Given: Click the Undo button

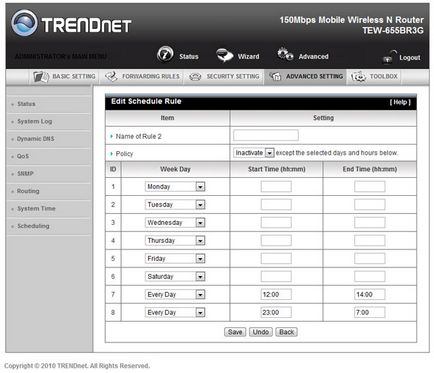Looking at the screenshot, I should (261, 332).
